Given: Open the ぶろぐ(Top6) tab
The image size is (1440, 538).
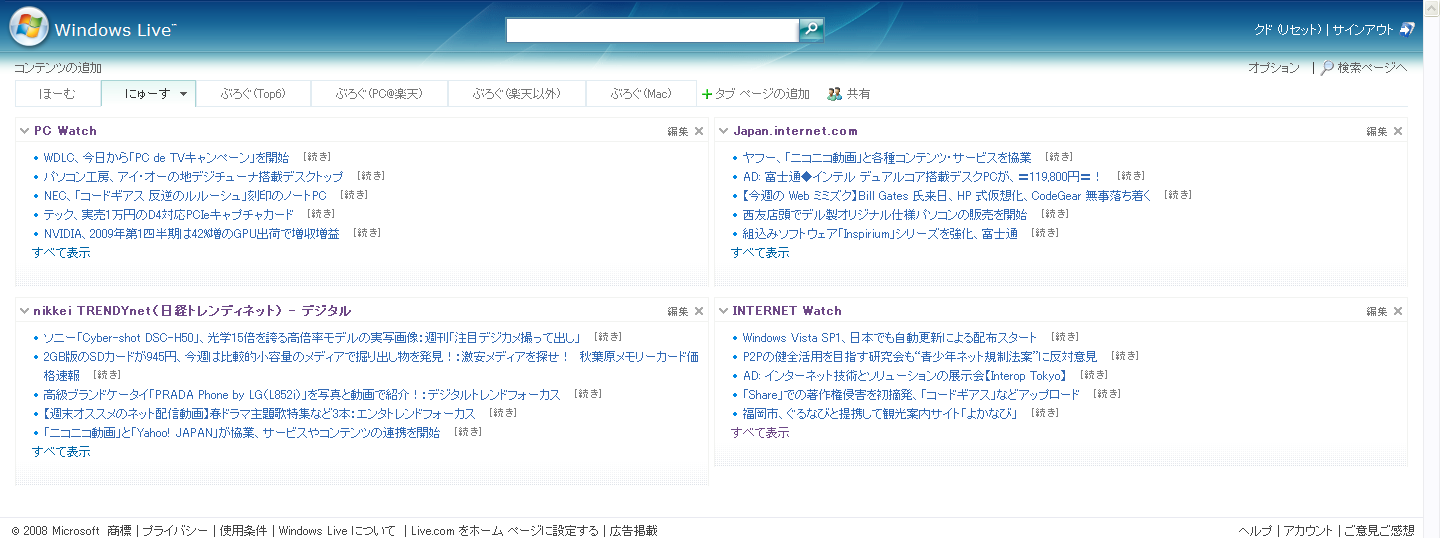Looking at the screenshot, I should 254,94.
